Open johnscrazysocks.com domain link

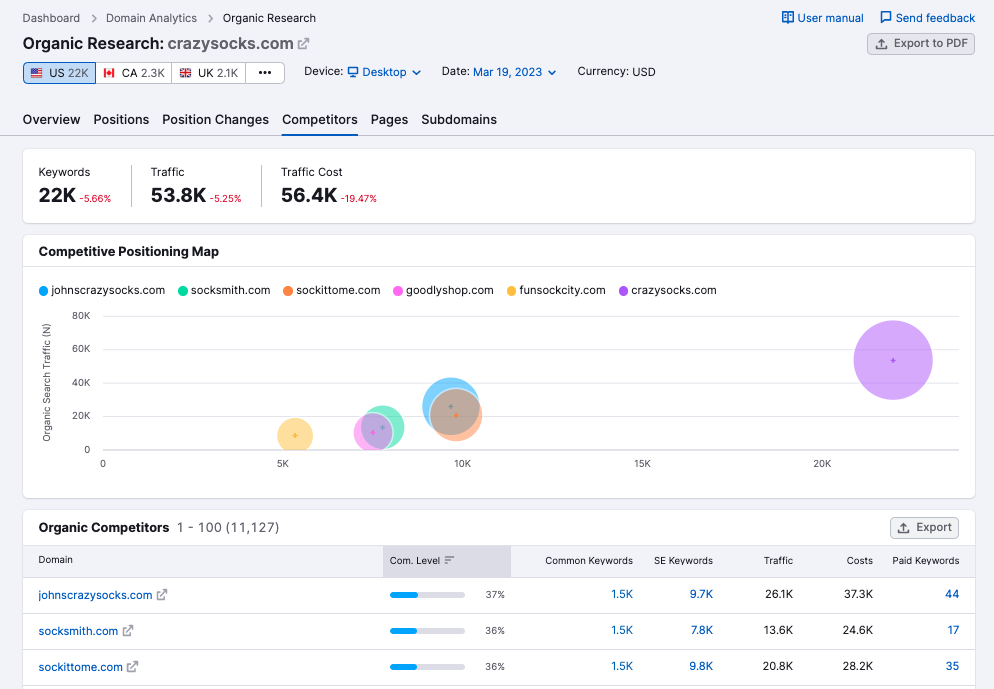(x=95, y=595)
